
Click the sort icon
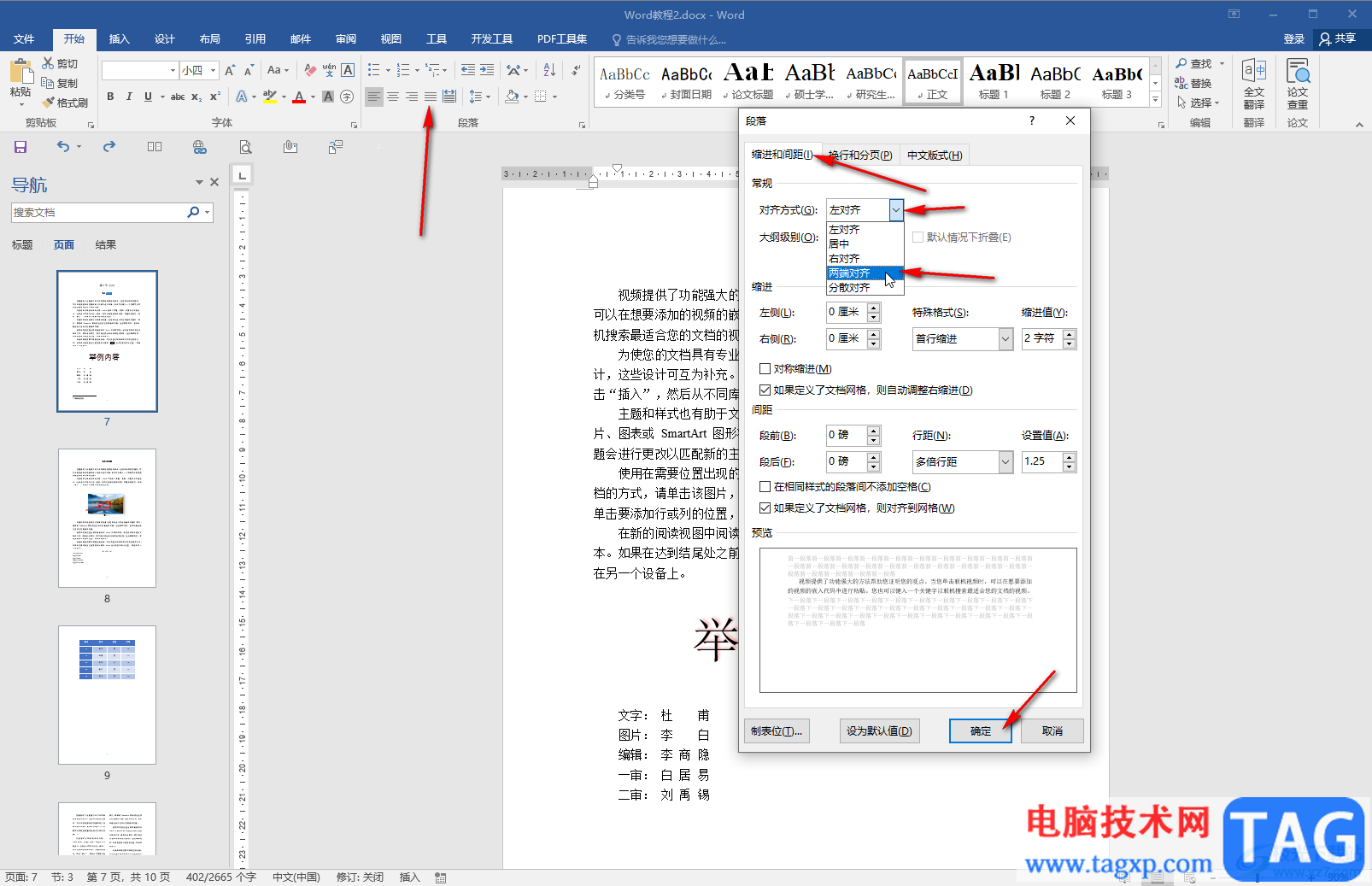coord(549,70)
